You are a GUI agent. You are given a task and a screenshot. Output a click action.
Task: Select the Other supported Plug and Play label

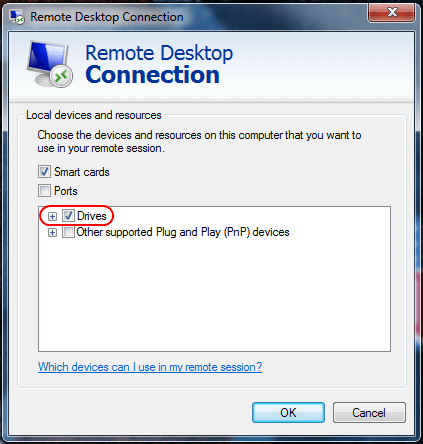[183, 232]
